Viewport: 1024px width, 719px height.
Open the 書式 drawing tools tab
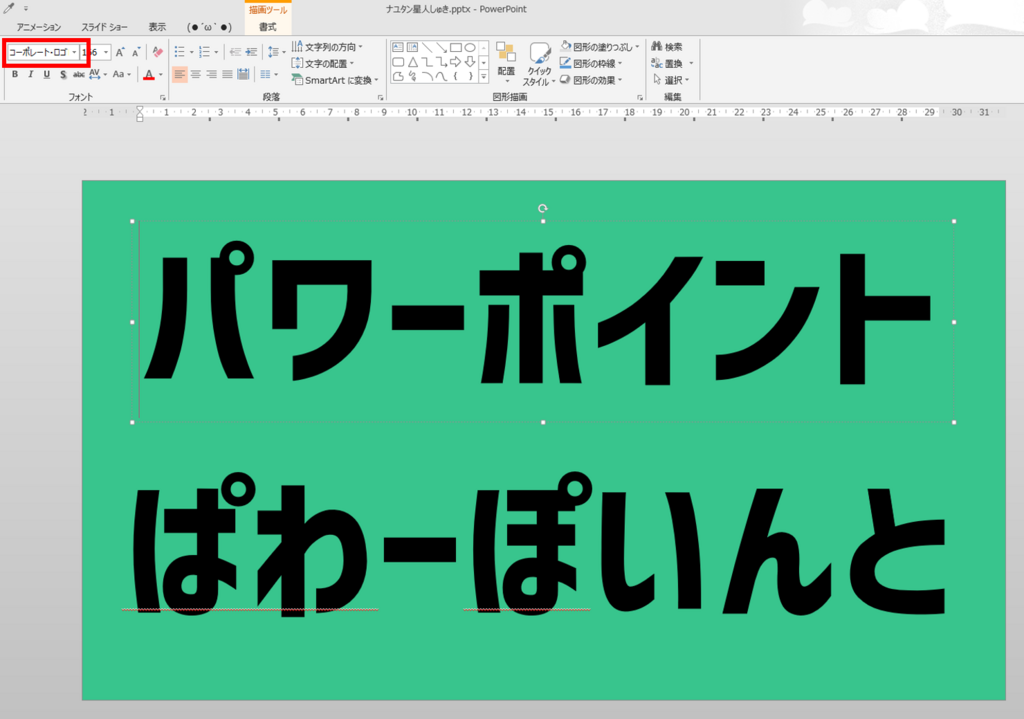[268, 27]
